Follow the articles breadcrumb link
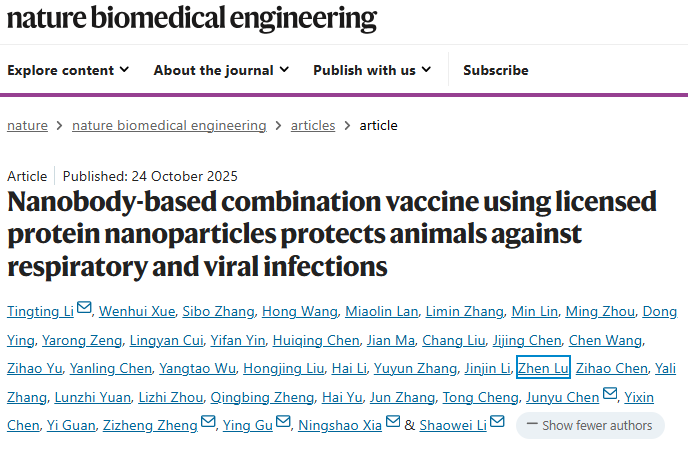Image resolution: width=688 pixels, height=454 pixels. pos(313,125)
